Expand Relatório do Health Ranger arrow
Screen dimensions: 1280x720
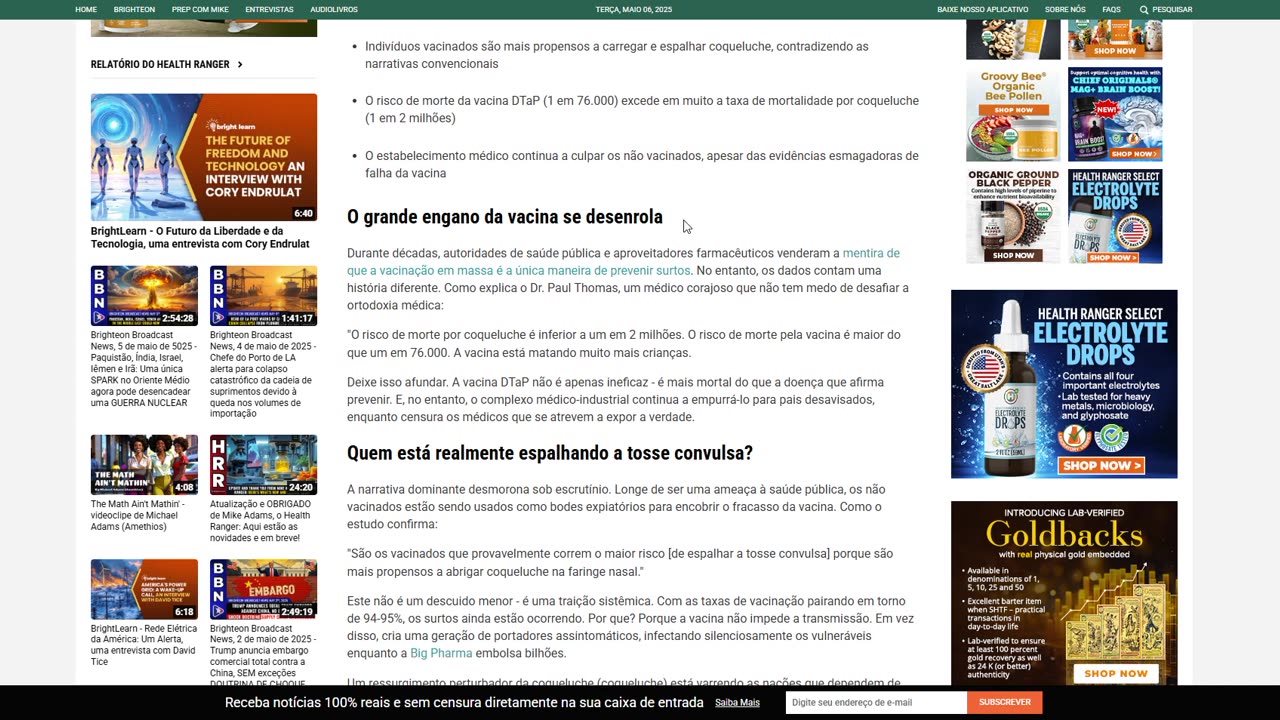(x=240, y=64)
